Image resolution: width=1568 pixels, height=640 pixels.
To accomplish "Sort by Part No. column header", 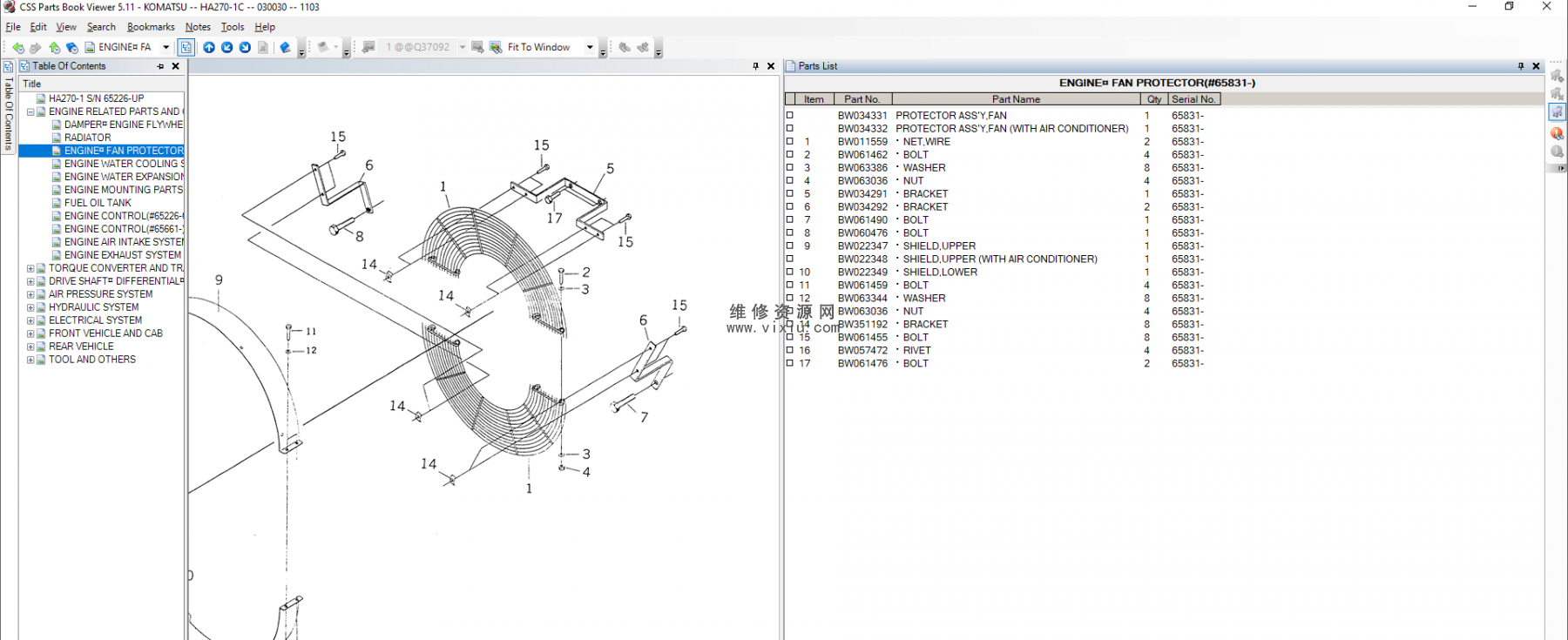I will click(863, 99).
